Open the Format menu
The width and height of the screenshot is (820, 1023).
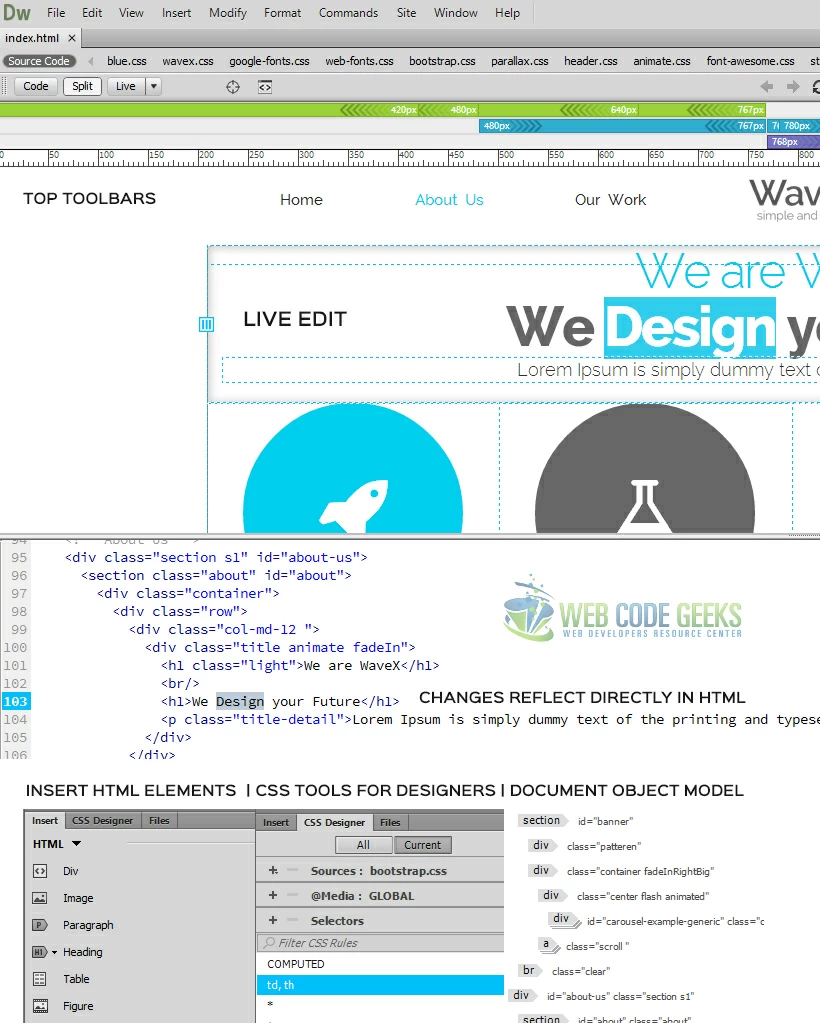[282, 13]
